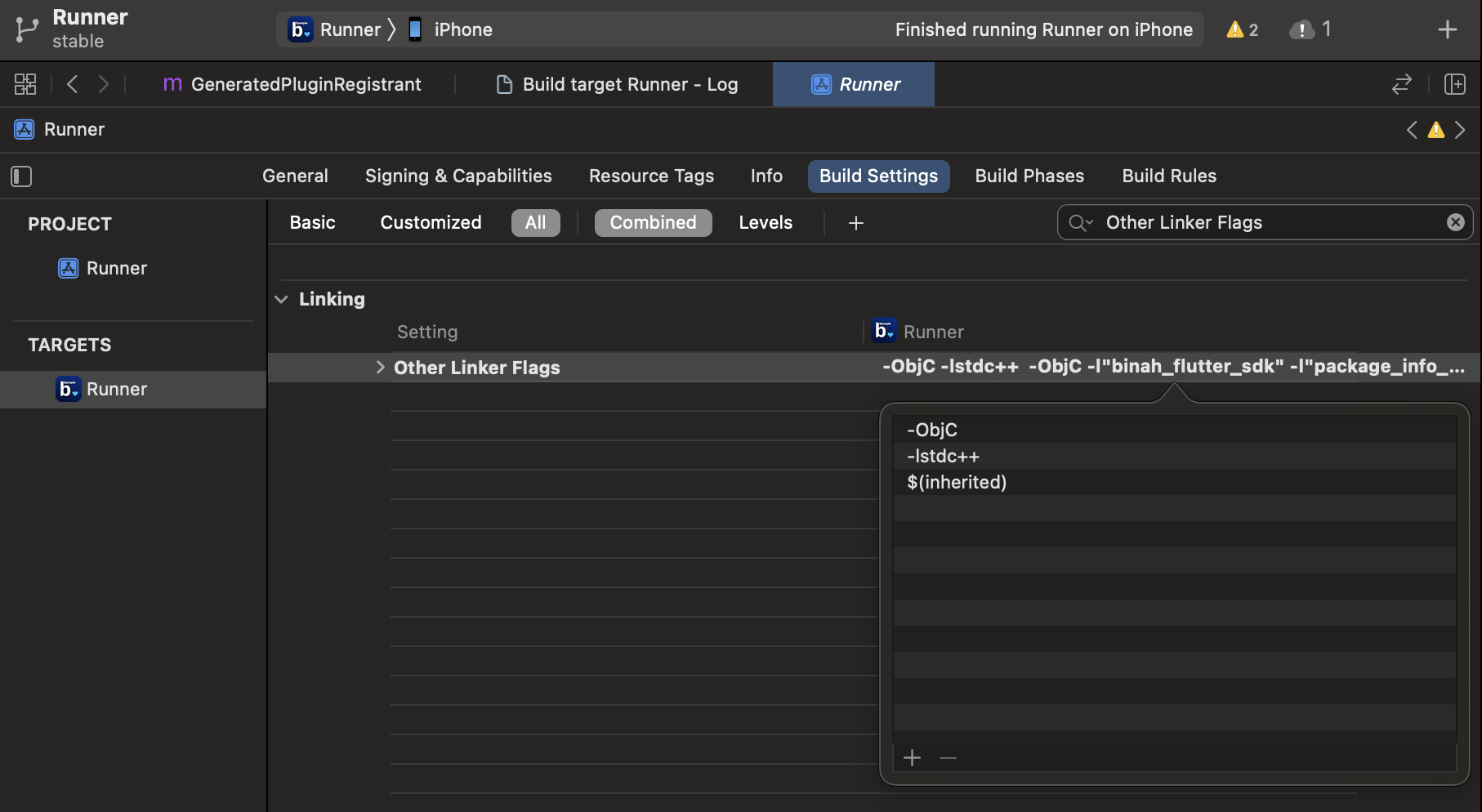Clear the Other Linker Flags search field
The height and width of the screenshot is (812, 1482).
(1455, 222)
